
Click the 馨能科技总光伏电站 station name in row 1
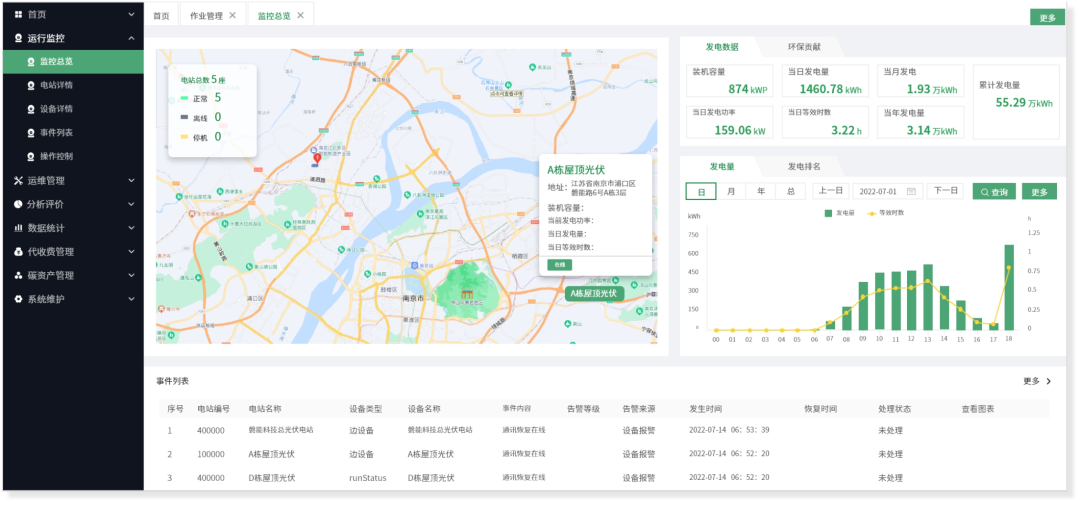281,430
